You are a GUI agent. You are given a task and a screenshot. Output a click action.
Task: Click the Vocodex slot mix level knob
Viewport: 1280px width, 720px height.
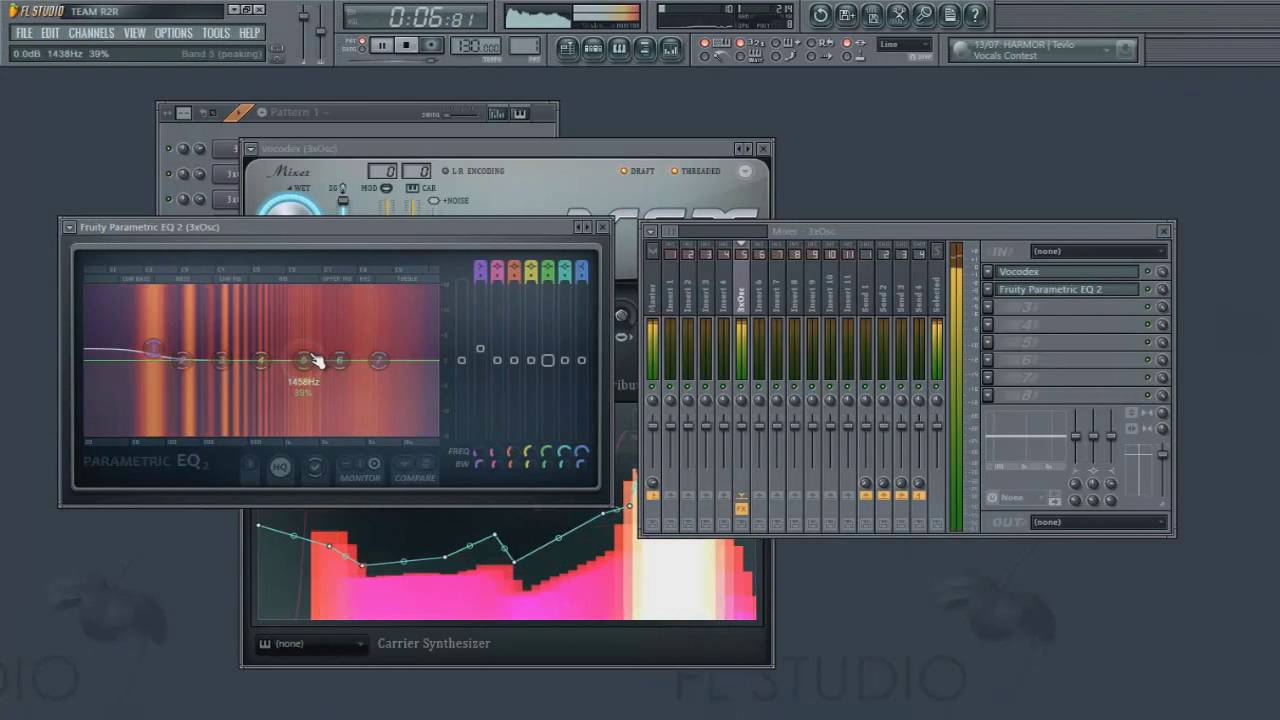(x=1162, y=272)
